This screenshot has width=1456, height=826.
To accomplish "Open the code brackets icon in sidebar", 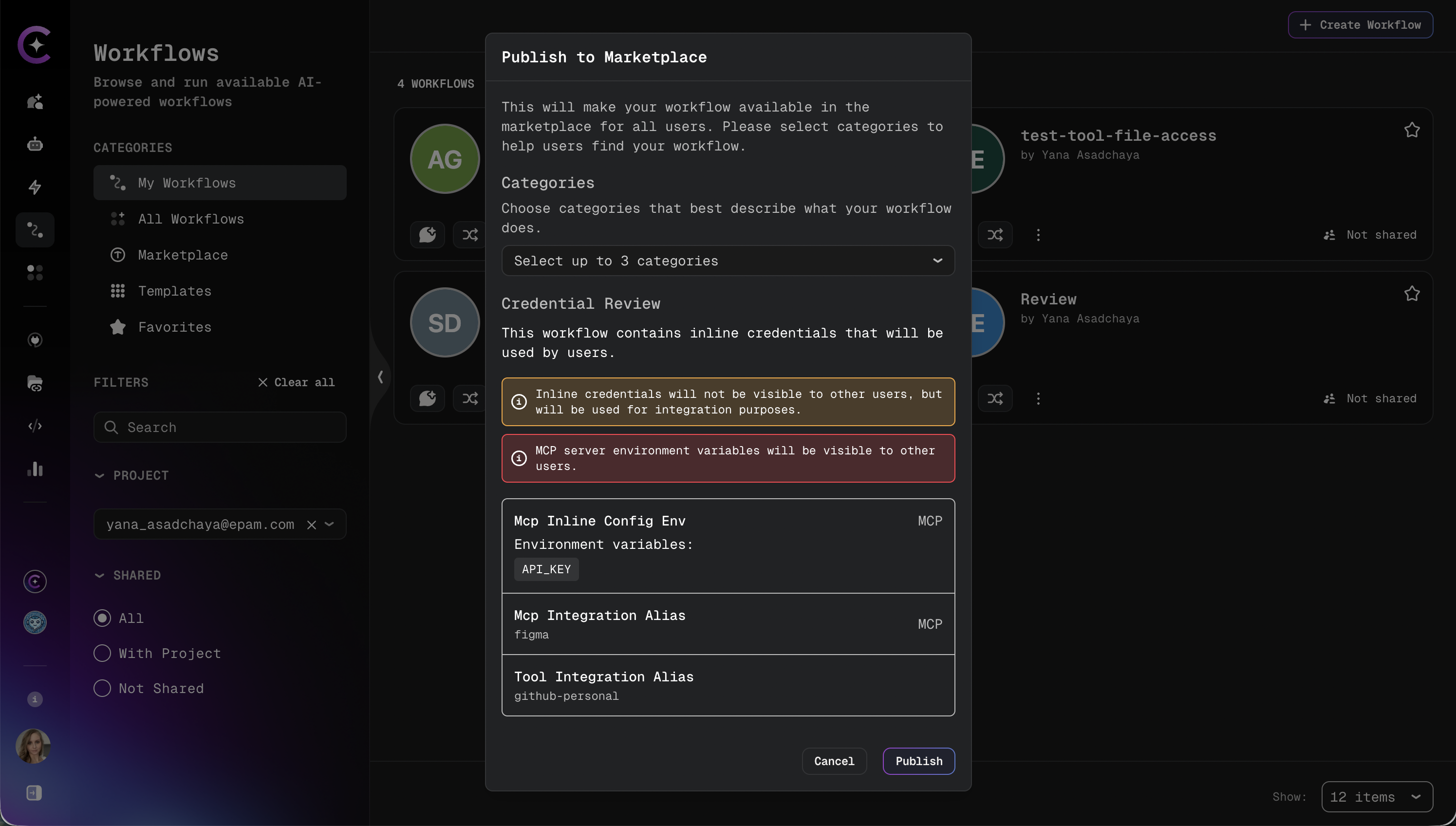I will pyautogui.click(x=35, y=426).
